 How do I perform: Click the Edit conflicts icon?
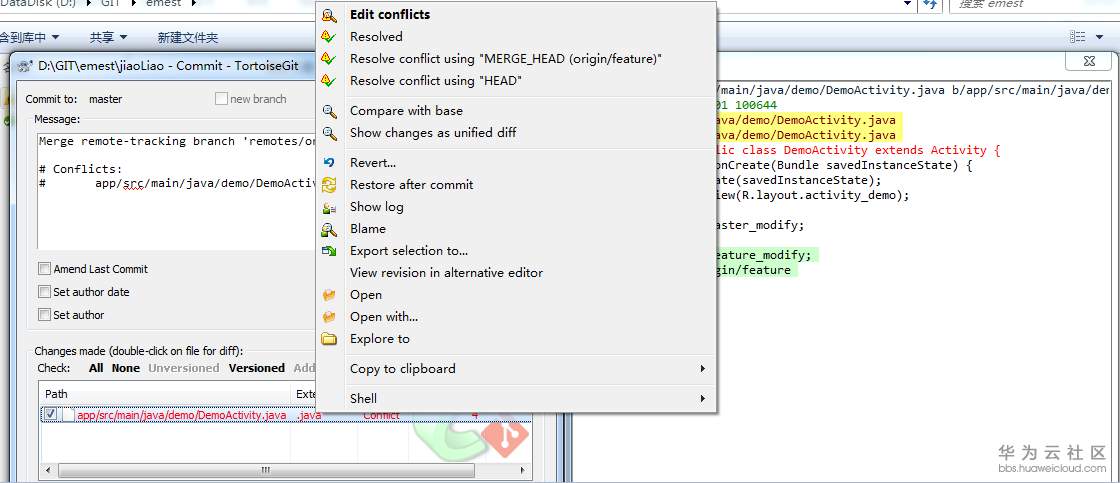coord(329,15)
